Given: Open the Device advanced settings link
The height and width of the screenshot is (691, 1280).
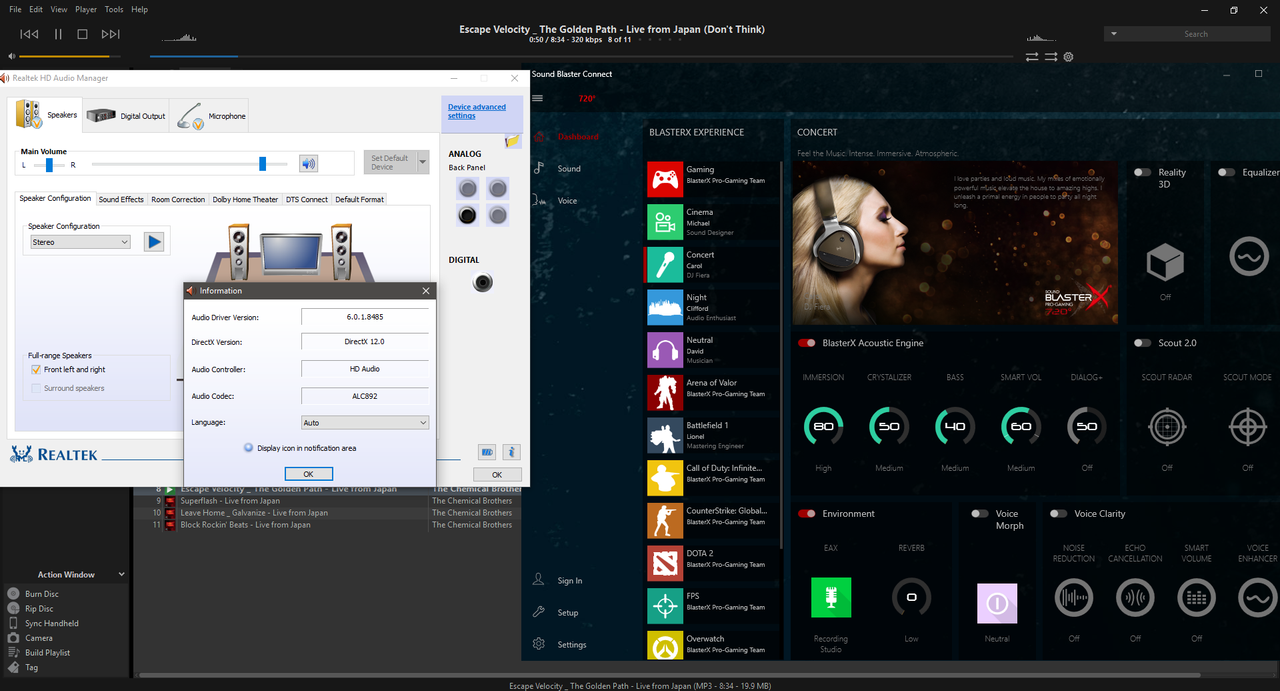Looking at the screenshot, I should pos(477,111).
